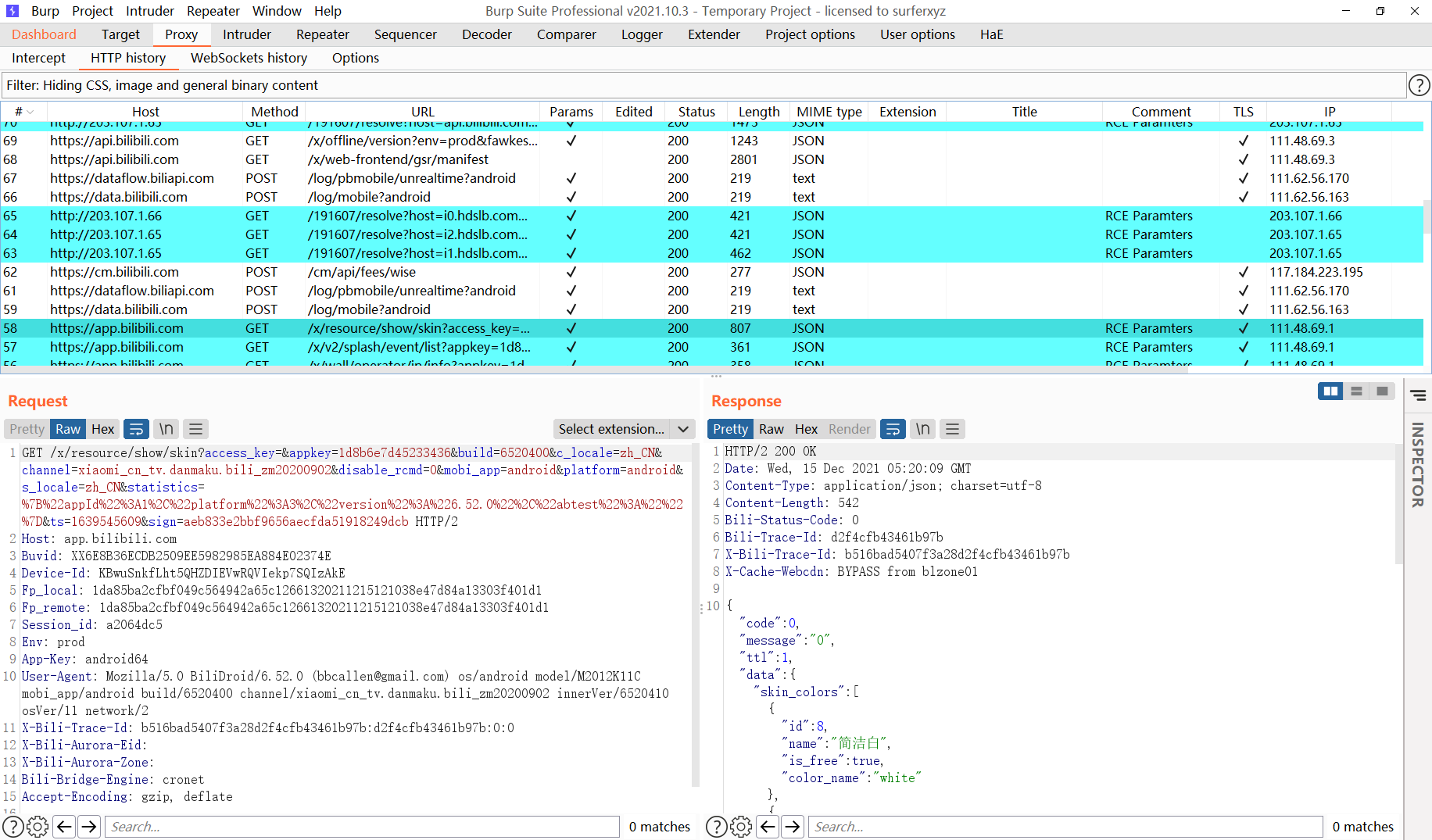Open the Project options tab
The image size is (1432, 840).
point(810,34)
